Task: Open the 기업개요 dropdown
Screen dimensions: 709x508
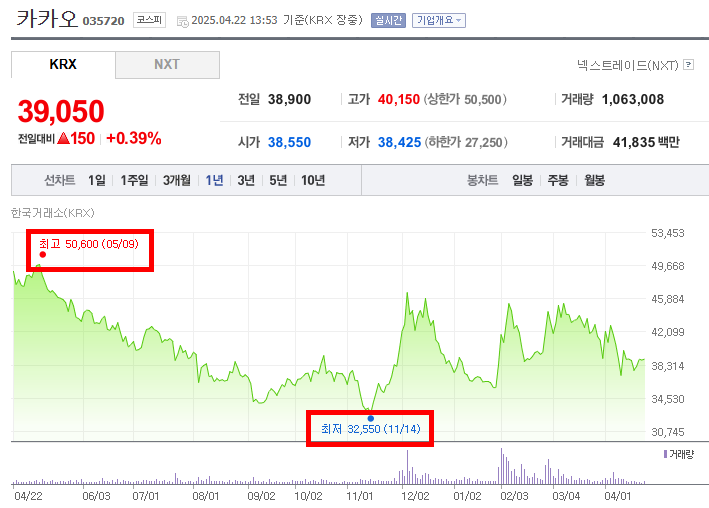Action: click(439, 20)
